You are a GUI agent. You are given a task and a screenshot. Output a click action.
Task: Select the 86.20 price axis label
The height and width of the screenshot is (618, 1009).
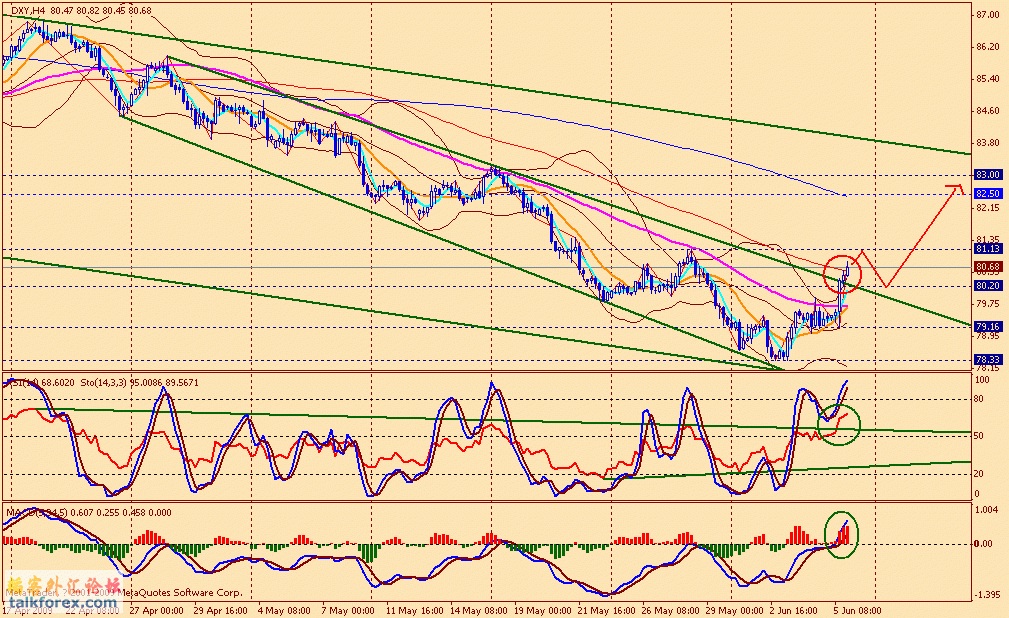[988, 47]
